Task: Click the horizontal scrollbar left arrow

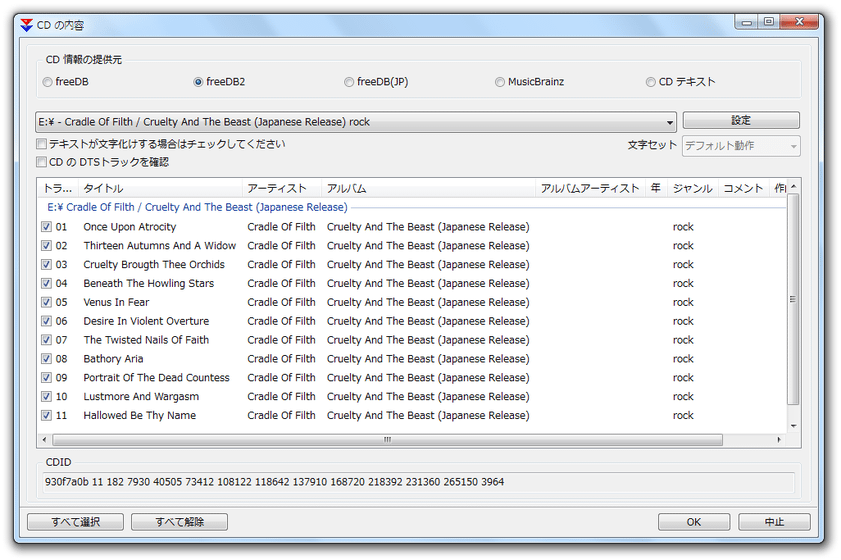Action: click(45, 440)
